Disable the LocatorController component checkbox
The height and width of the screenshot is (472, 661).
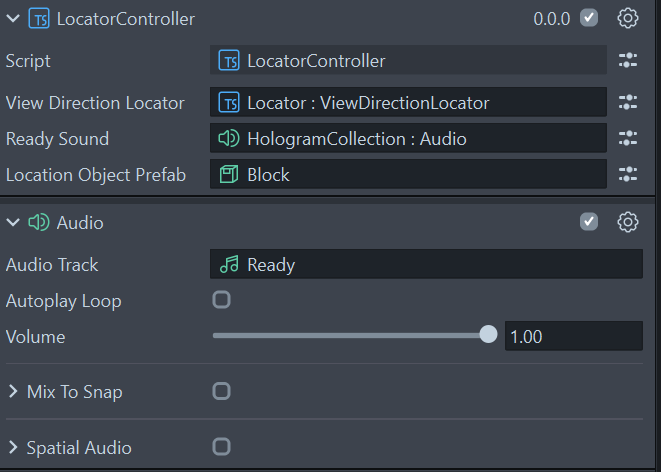tap(588, 18)
